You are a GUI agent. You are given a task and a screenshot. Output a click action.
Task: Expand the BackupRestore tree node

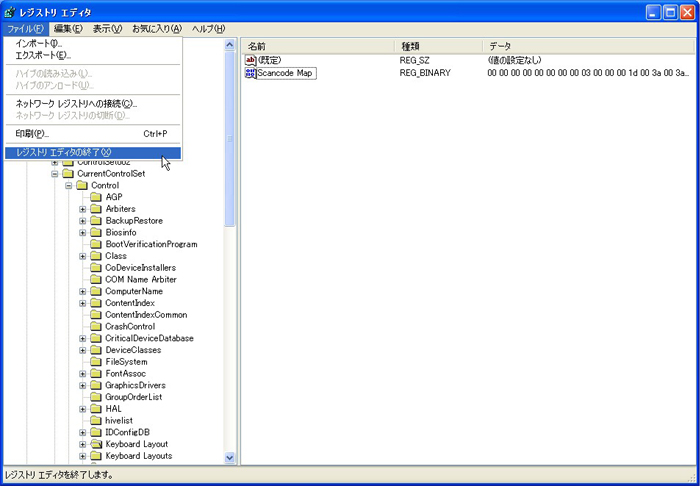coord(83,220)
